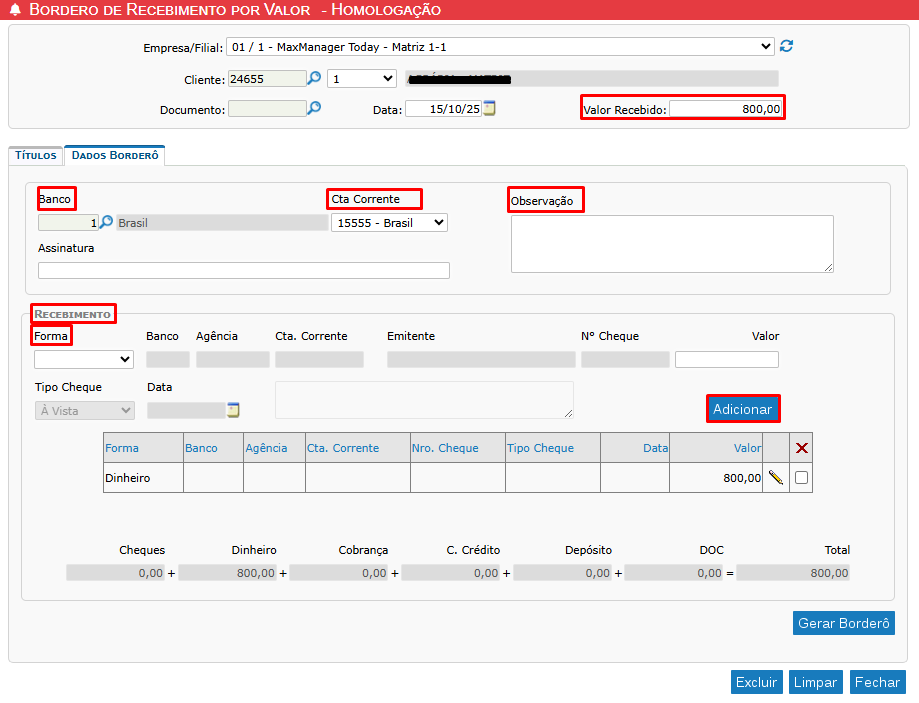Image resolution: width=919 pixels, height=703 pixels.
Task: Select the Dados Borderô tab
Action: 115,156
